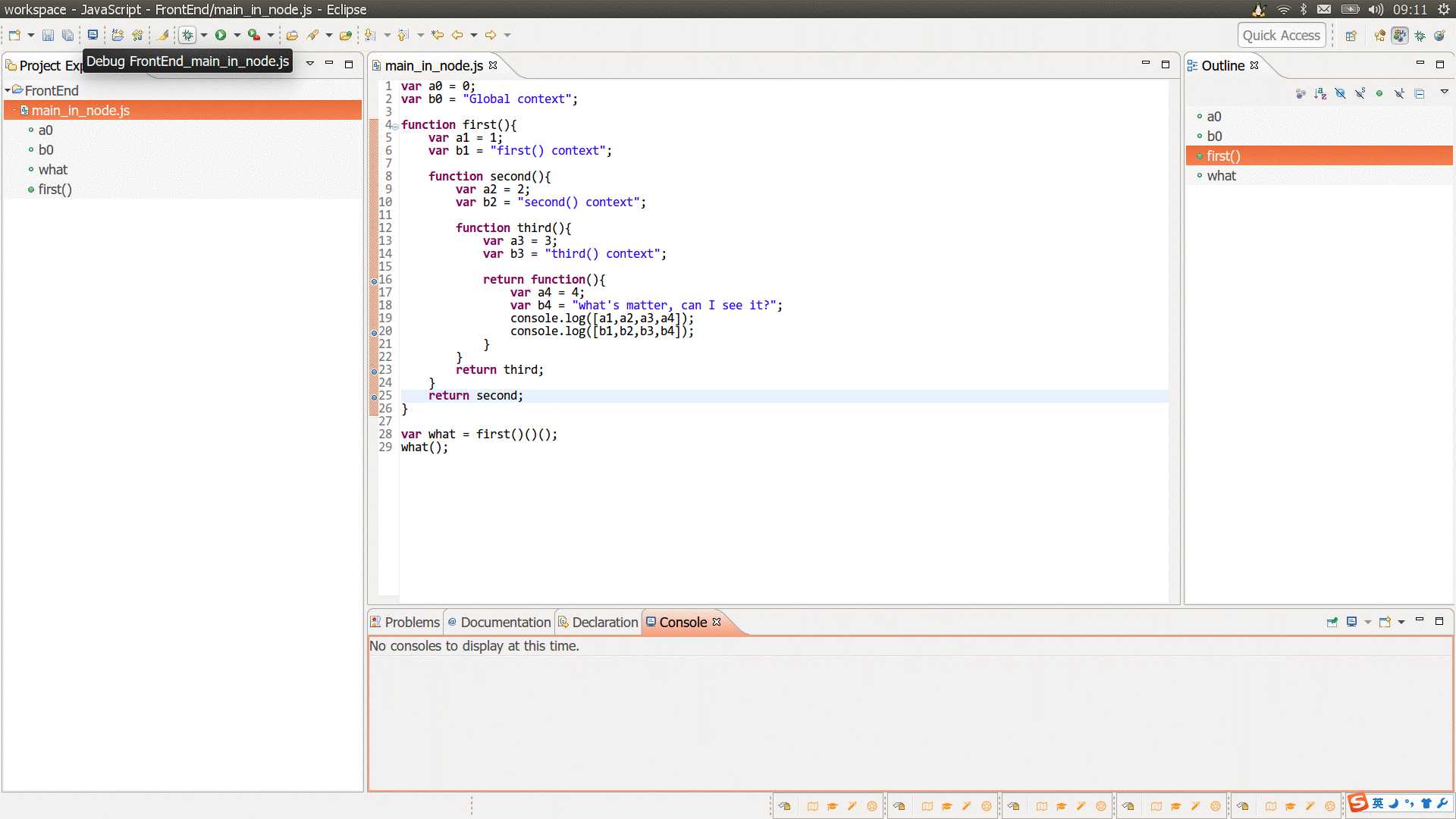This screenshot has height=819, width=1456.
Task: Collapse the first() function fold marker
Action: 396,126
